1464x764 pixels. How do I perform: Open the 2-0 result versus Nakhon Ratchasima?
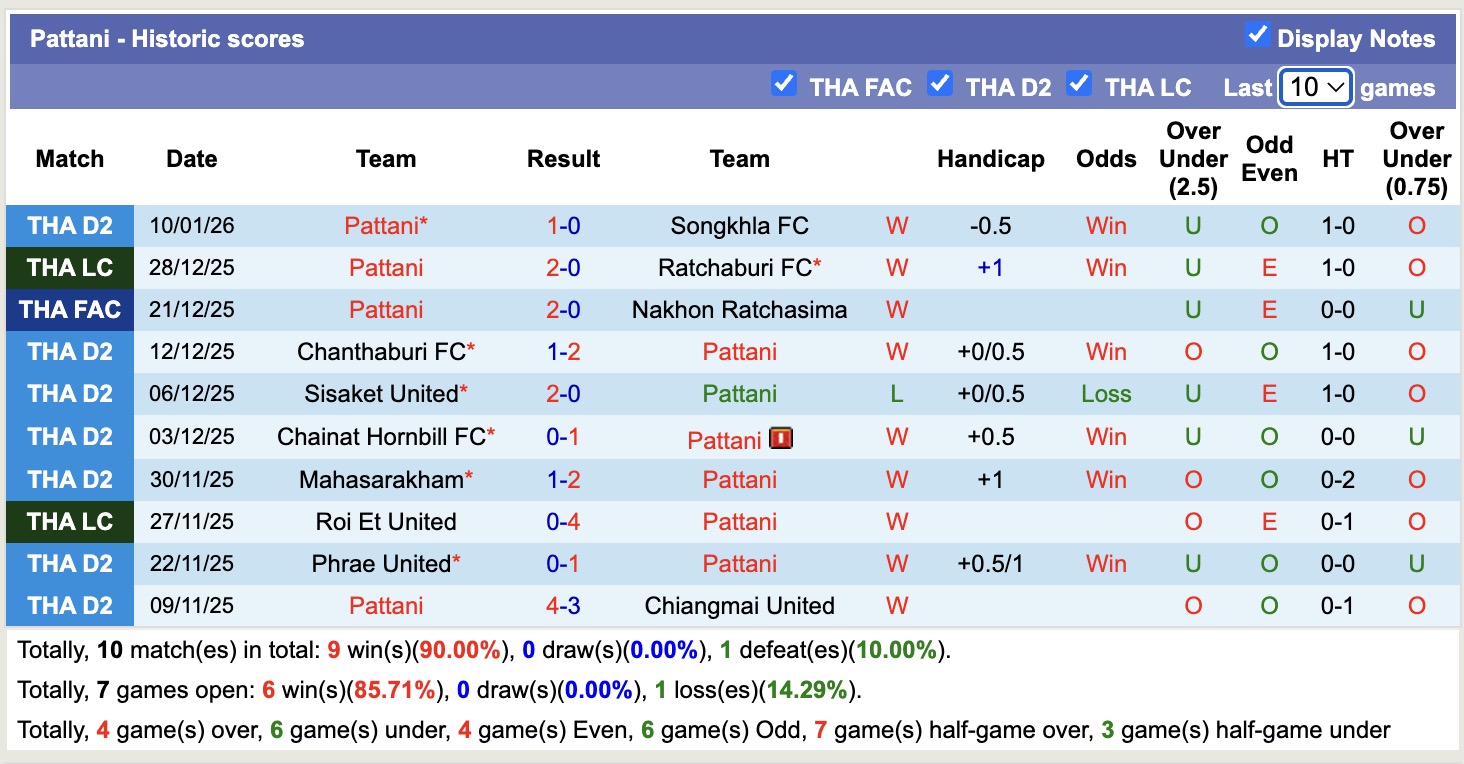pos(563,309)
